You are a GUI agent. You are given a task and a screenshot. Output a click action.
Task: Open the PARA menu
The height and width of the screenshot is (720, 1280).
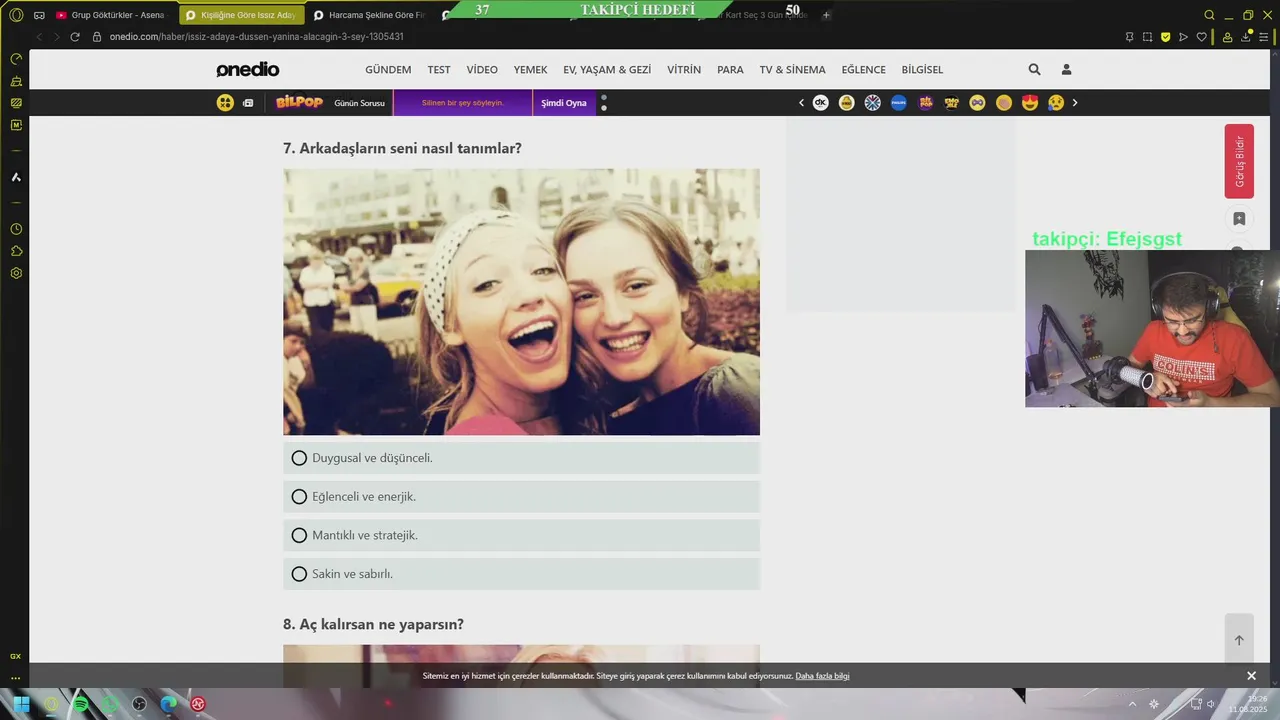[730, 70]
